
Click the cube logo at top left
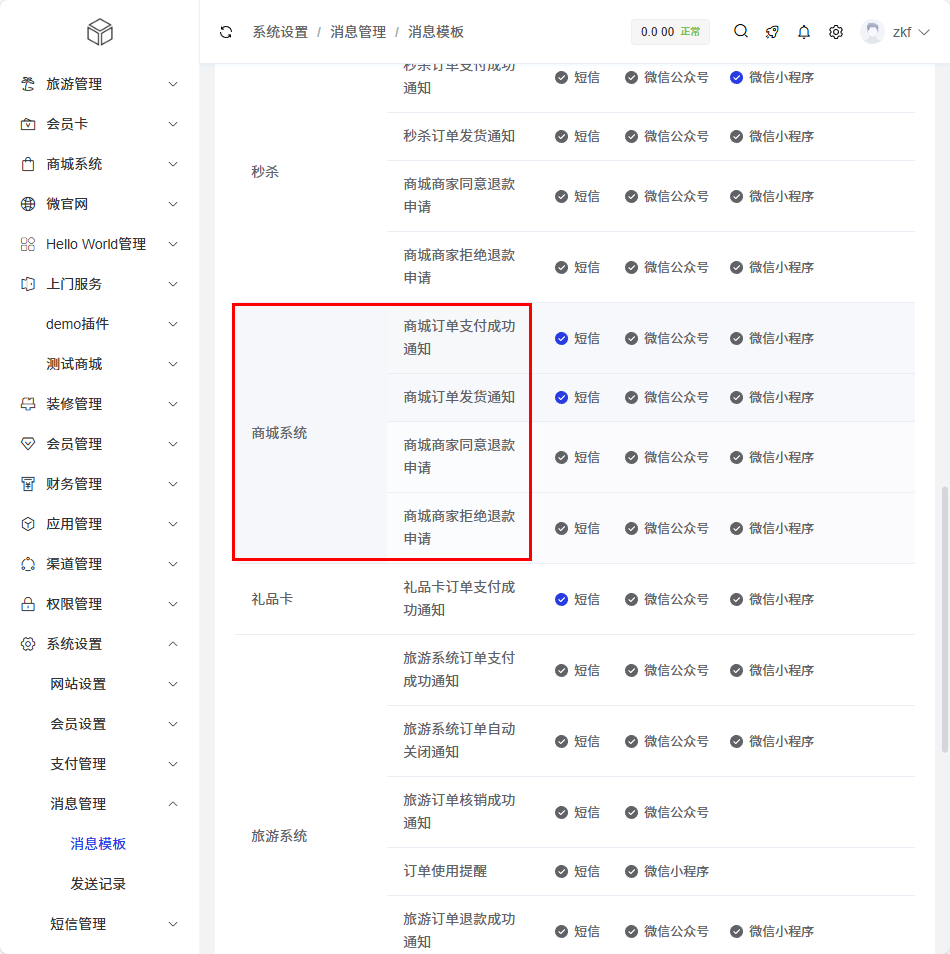100,32
